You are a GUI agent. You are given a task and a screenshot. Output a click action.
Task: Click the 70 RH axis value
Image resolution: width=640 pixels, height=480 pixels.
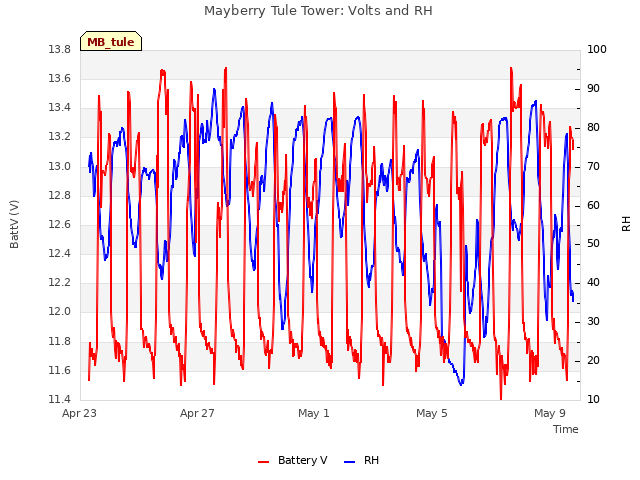(593, 167)
